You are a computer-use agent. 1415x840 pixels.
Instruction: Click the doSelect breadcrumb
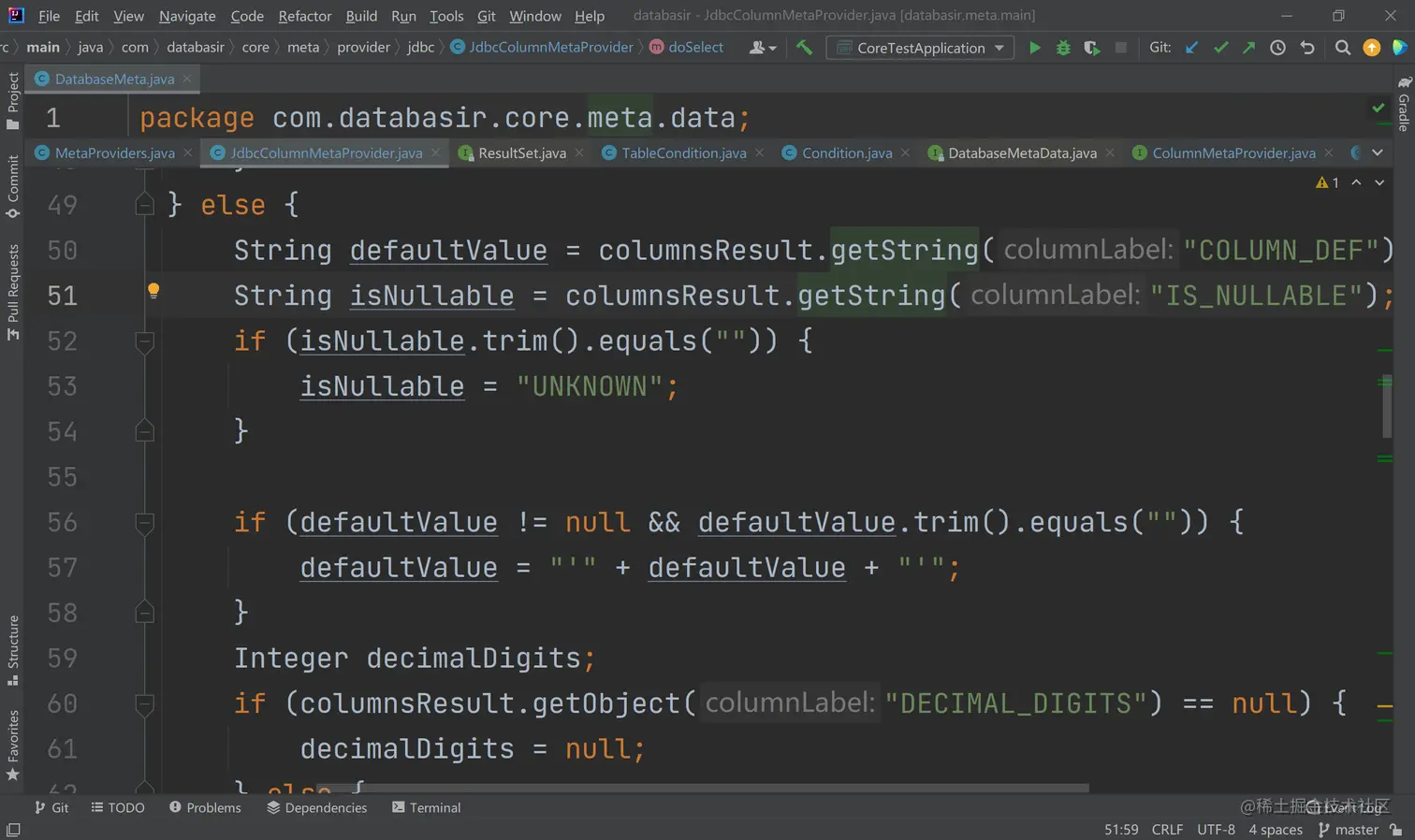coord(686,48)
